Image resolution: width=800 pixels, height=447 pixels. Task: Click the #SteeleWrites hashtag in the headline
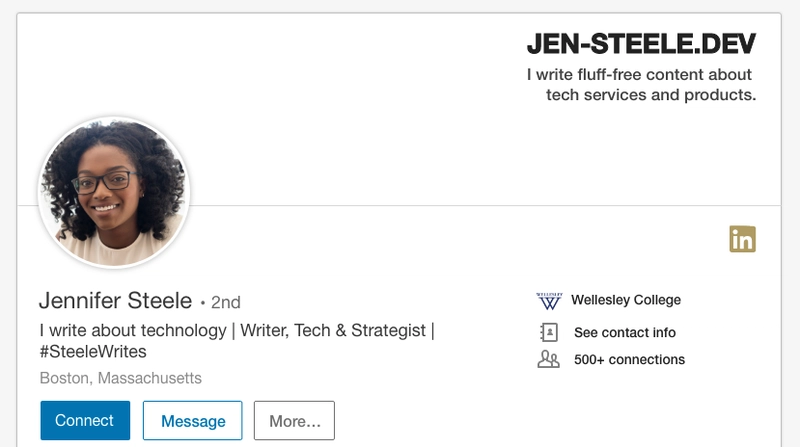pyautogui.click(x=93, y=352)
